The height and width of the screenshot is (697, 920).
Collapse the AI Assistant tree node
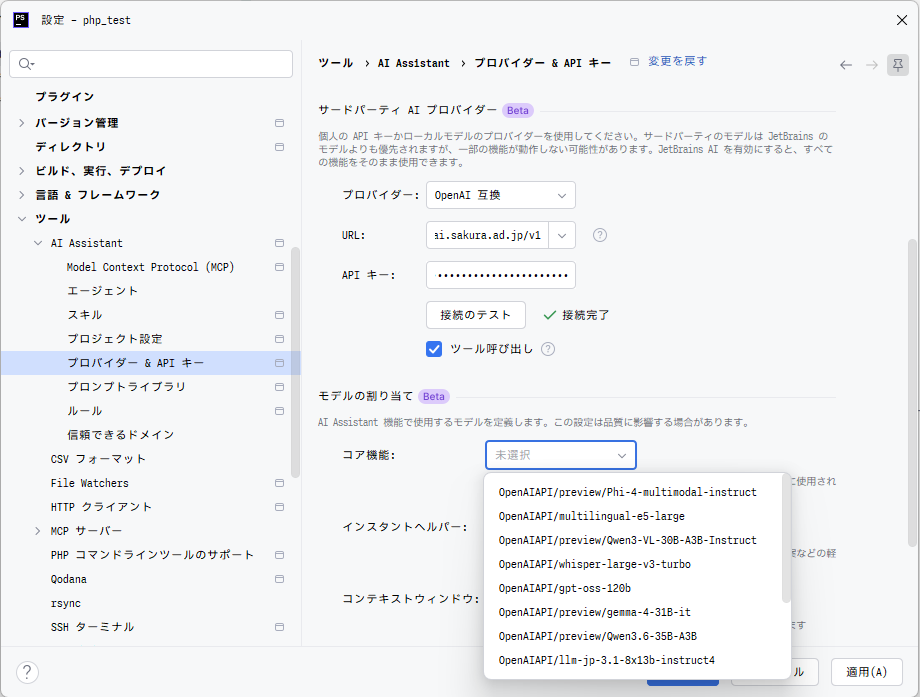[38, 243]
